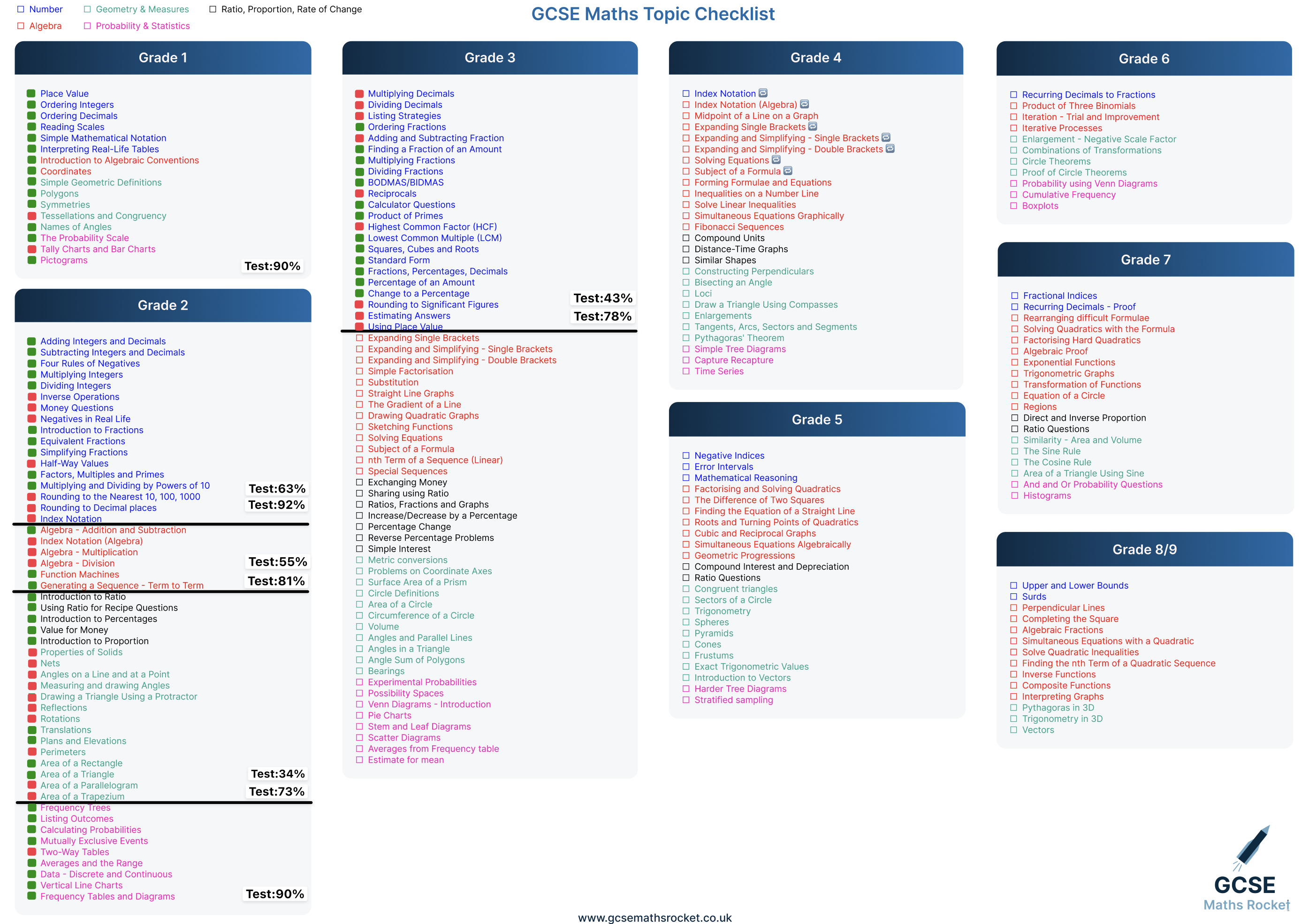This screenshot has width=1309, height=924.
Task: Open the Trigonometry topic in Grade 5
Action: pyautogui.click(x=723, y=611)
